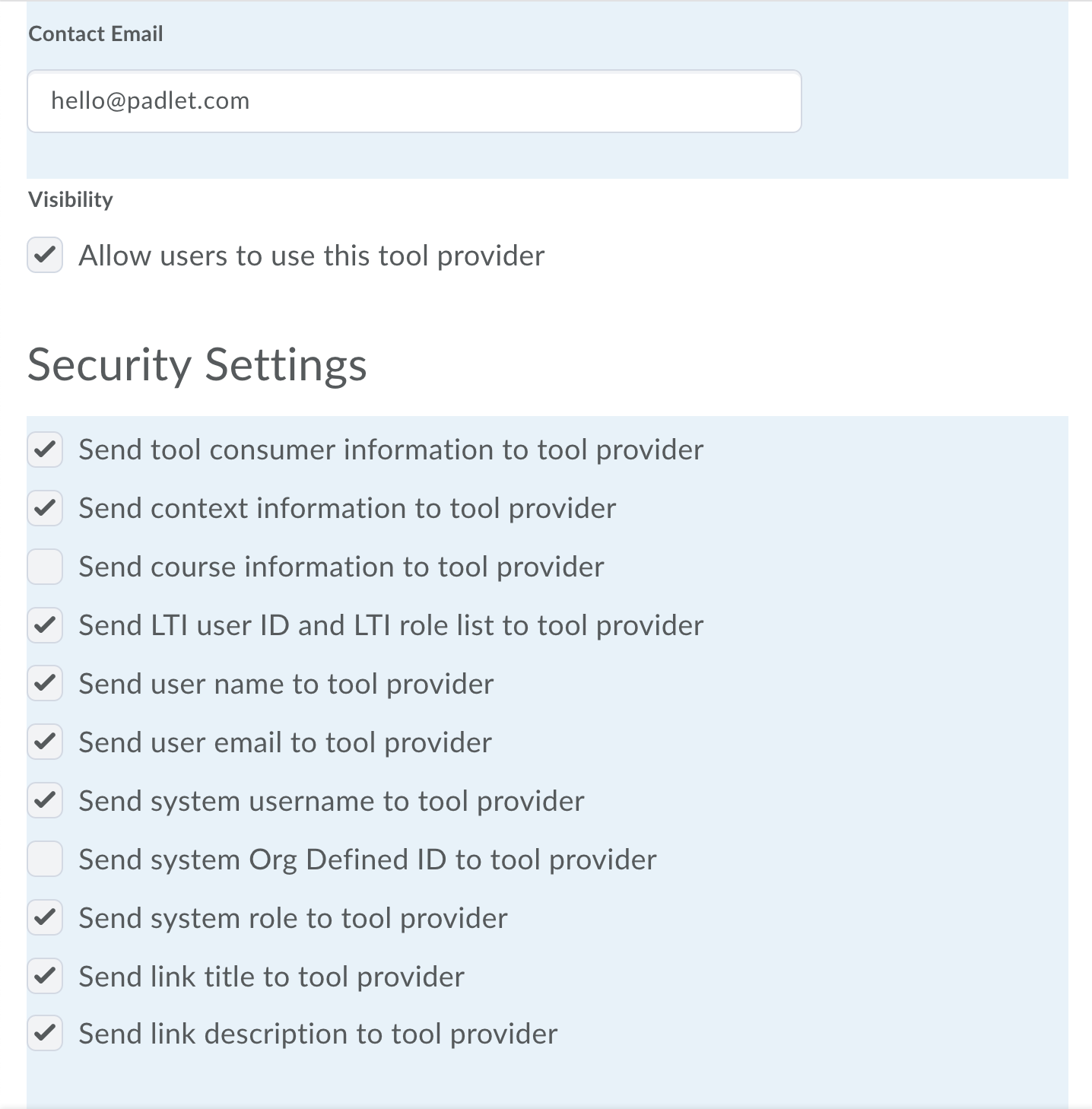Disable Send link title to tool provider
Viewport: 1092px width, 1109px height.
coord(45,977)
